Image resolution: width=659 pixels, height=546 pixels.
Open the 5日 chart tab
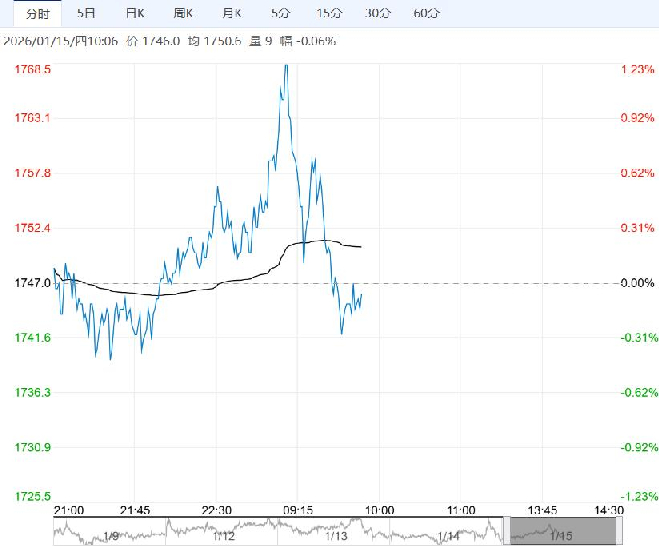point(87,13)
